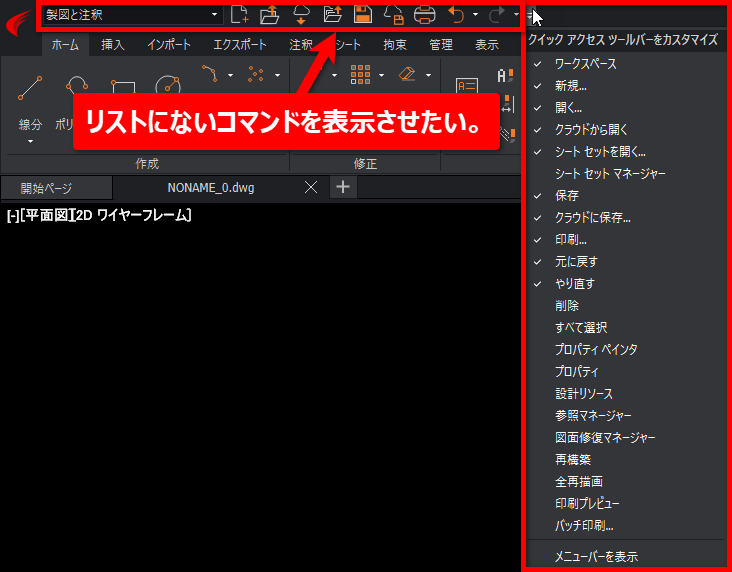This screenshot has width=732, height=572.
Task: Click the Save to cloud icon
Action: 394,14
